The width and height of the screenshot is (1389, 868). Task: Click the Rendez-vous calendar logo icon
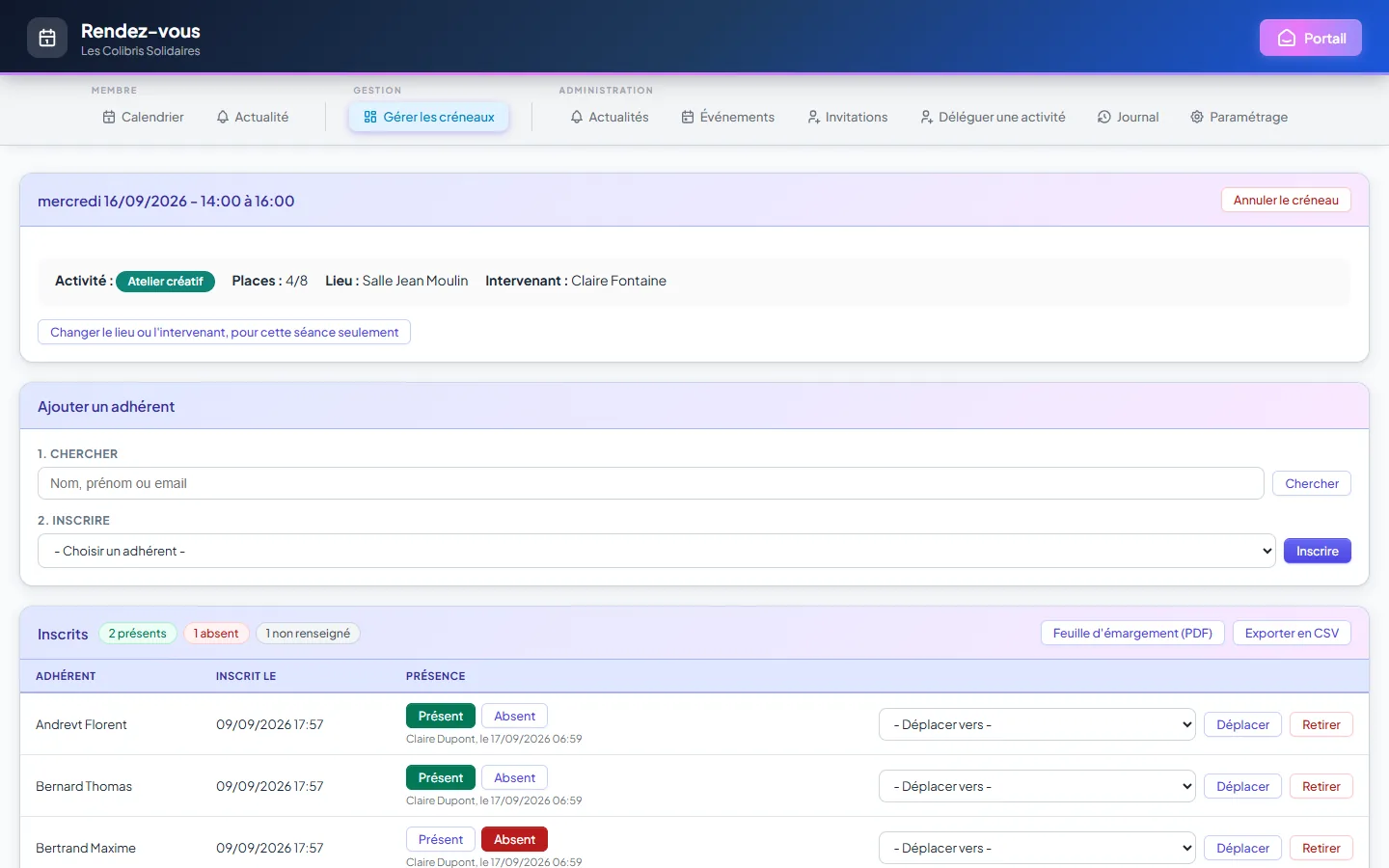click(x=47, y=39)
